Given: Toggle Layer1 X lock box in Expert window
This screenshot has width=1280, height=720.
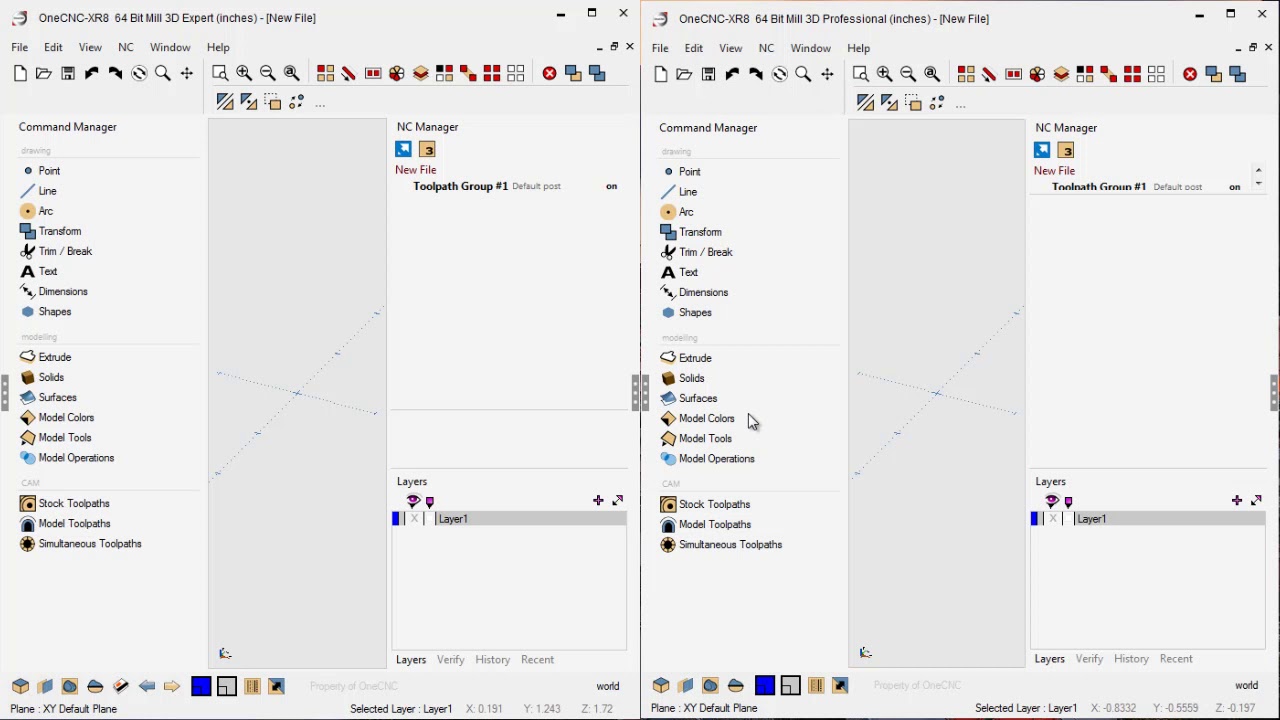Looking at the screenshot, I should click(x=414, y=519).
